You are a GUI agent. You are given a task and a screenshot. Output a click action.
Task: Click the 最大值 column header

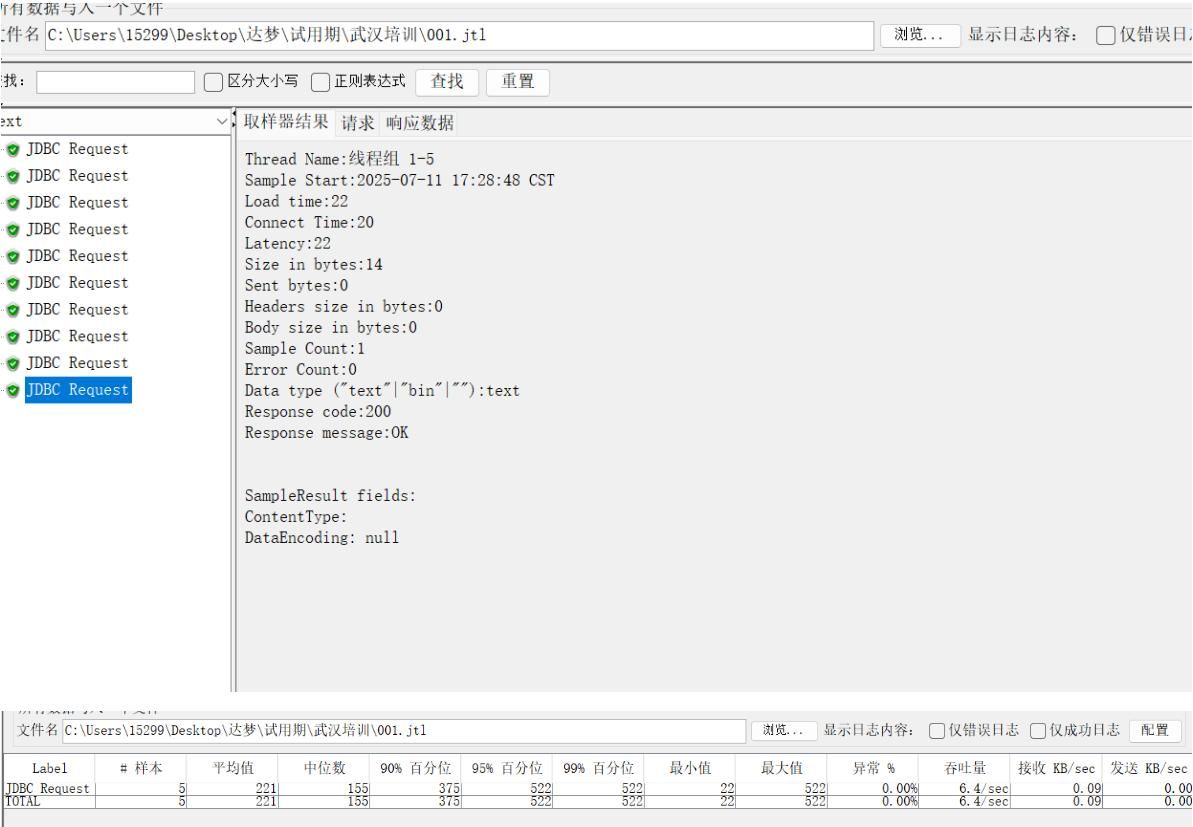pyautogui.click(x=781, y=768)
